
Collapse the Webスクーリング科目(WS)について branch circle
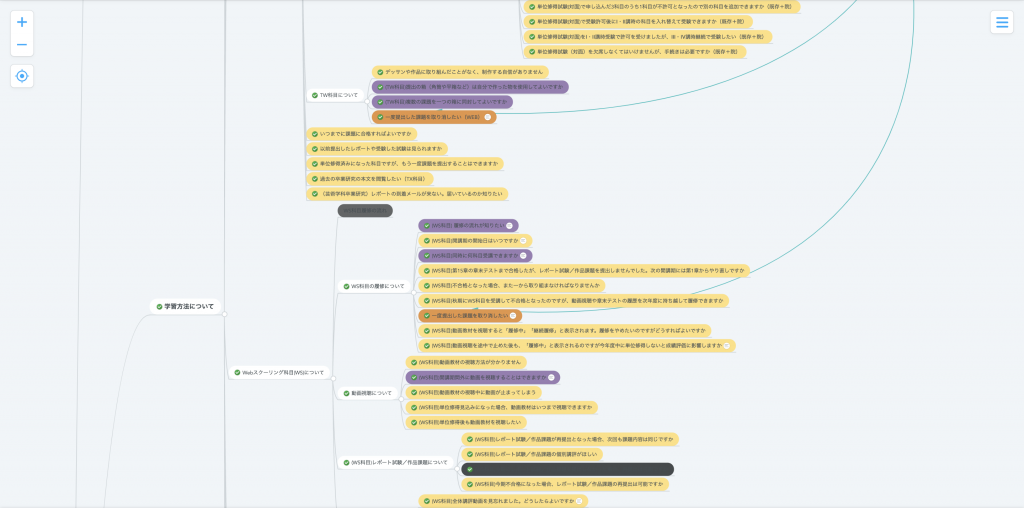333,378
